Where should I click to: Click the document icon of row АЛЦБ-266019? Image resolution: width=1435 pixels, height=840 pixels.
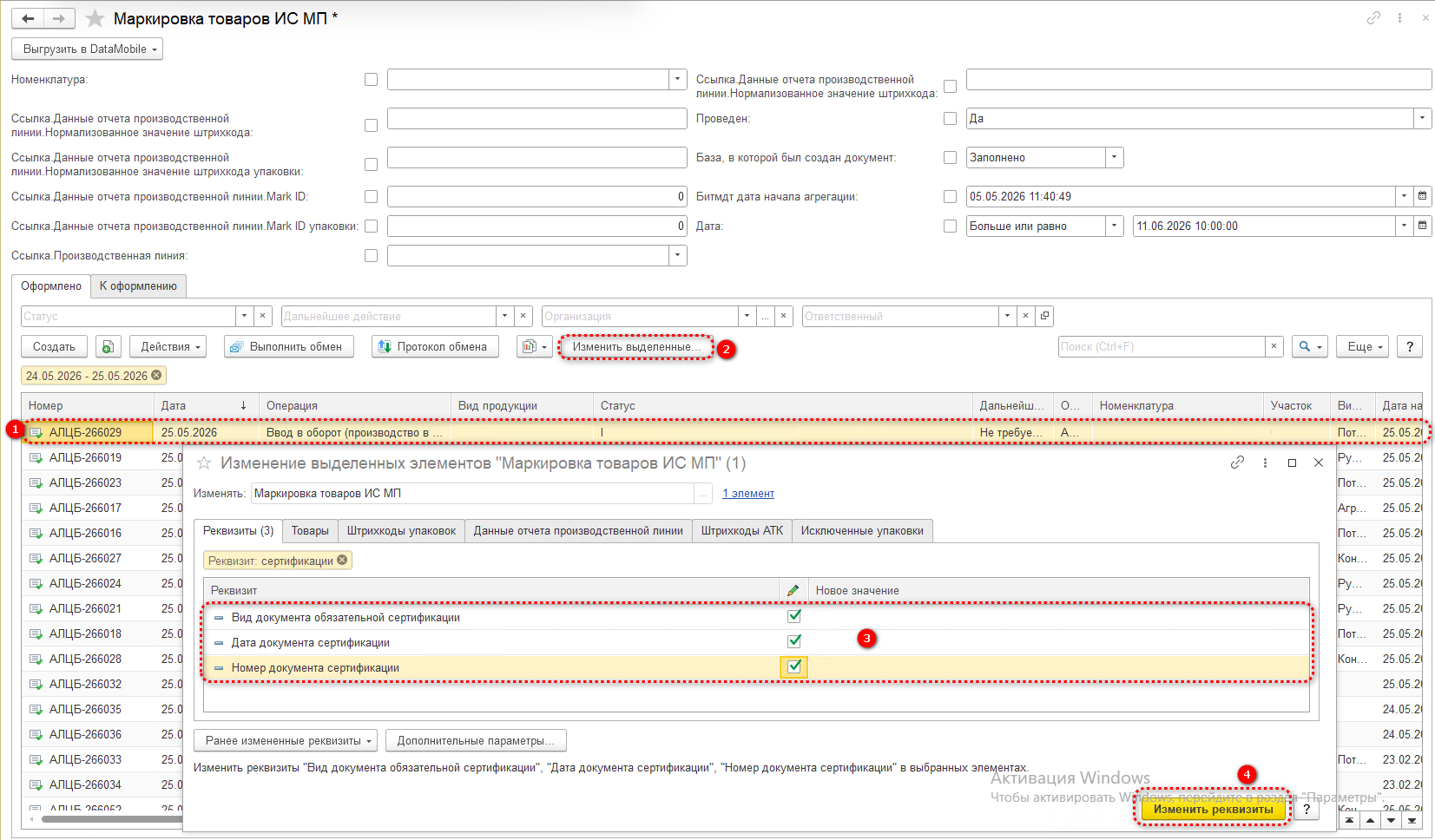coord(36,457)
